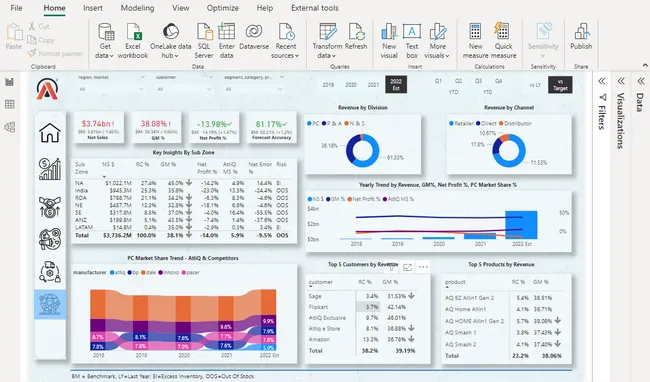Expand the Visualizations pane
Screen dimensions: 650x382
(621, 81)
